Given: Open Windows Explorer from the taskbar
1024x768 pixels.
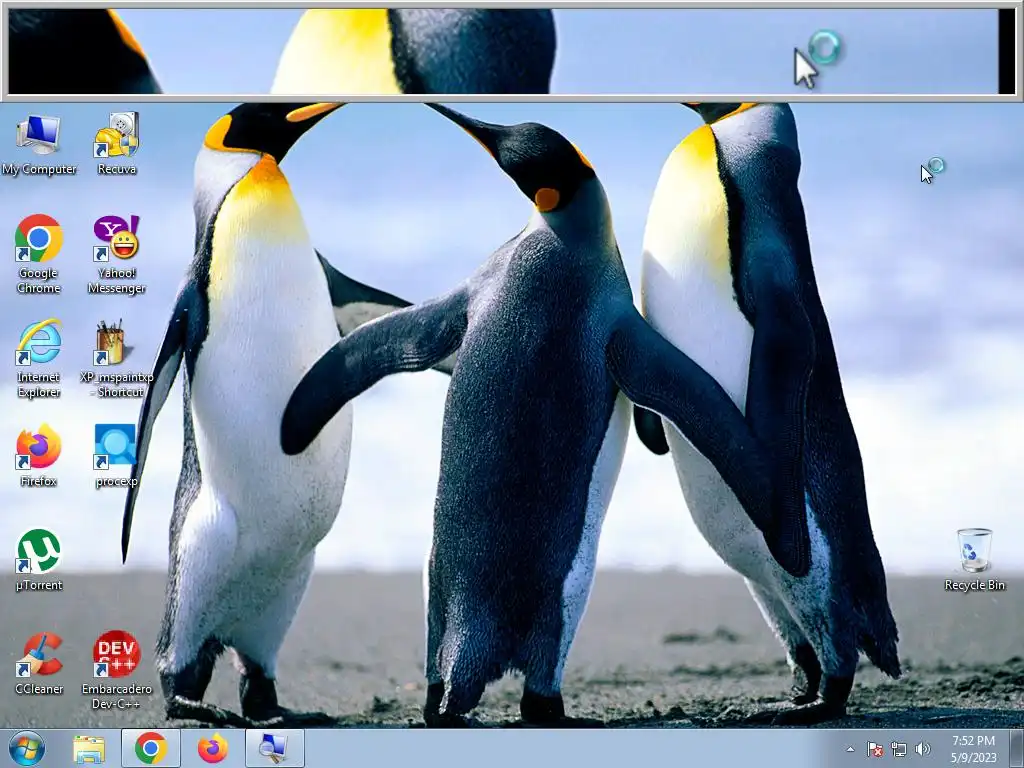Looking at the screenshot, I should (x=89, y=748).
